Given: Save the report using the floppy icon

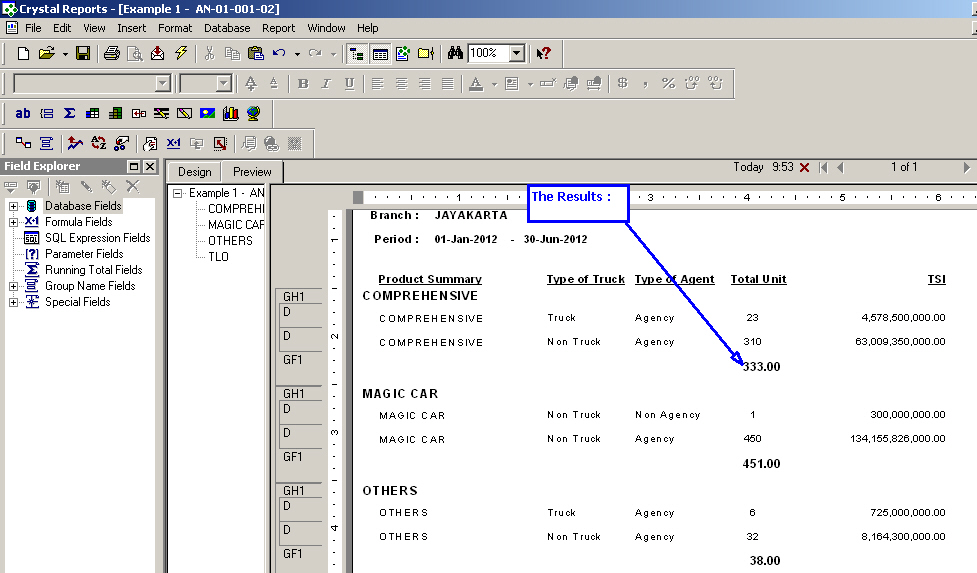Looking at the screenshot, I should point(83,54).
